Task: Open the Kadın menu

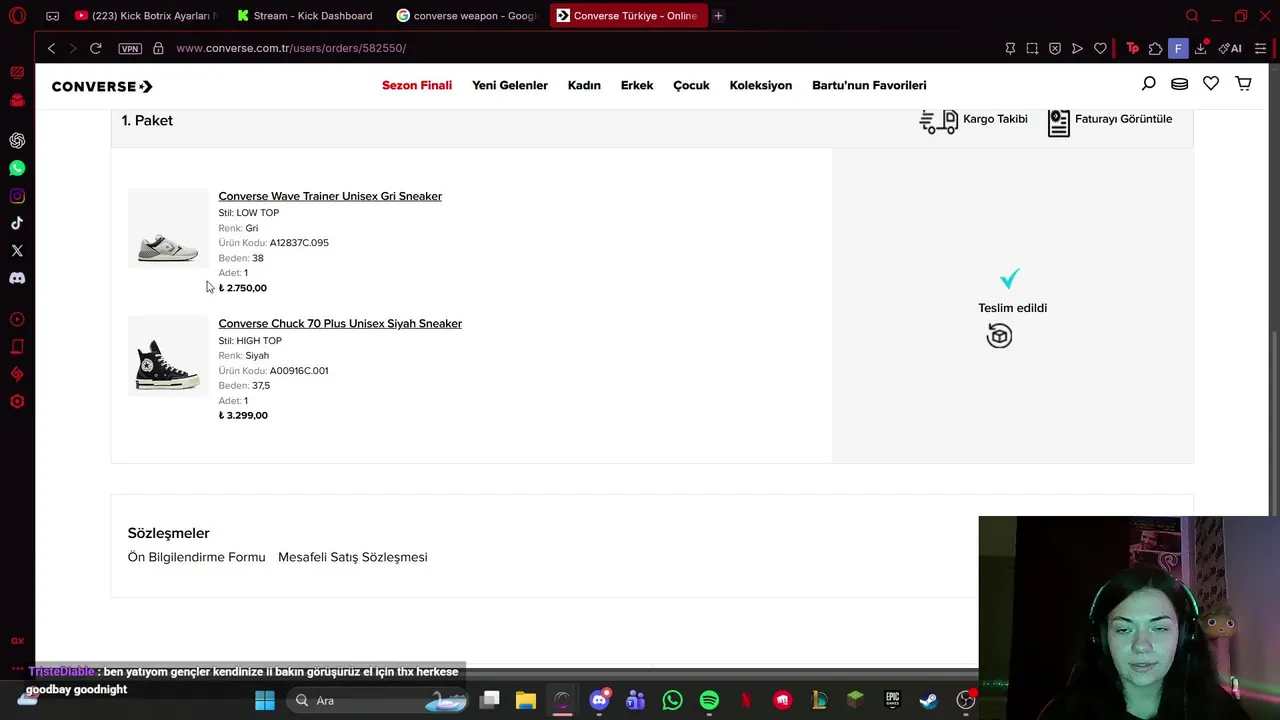Action: [x=584, y=85]
